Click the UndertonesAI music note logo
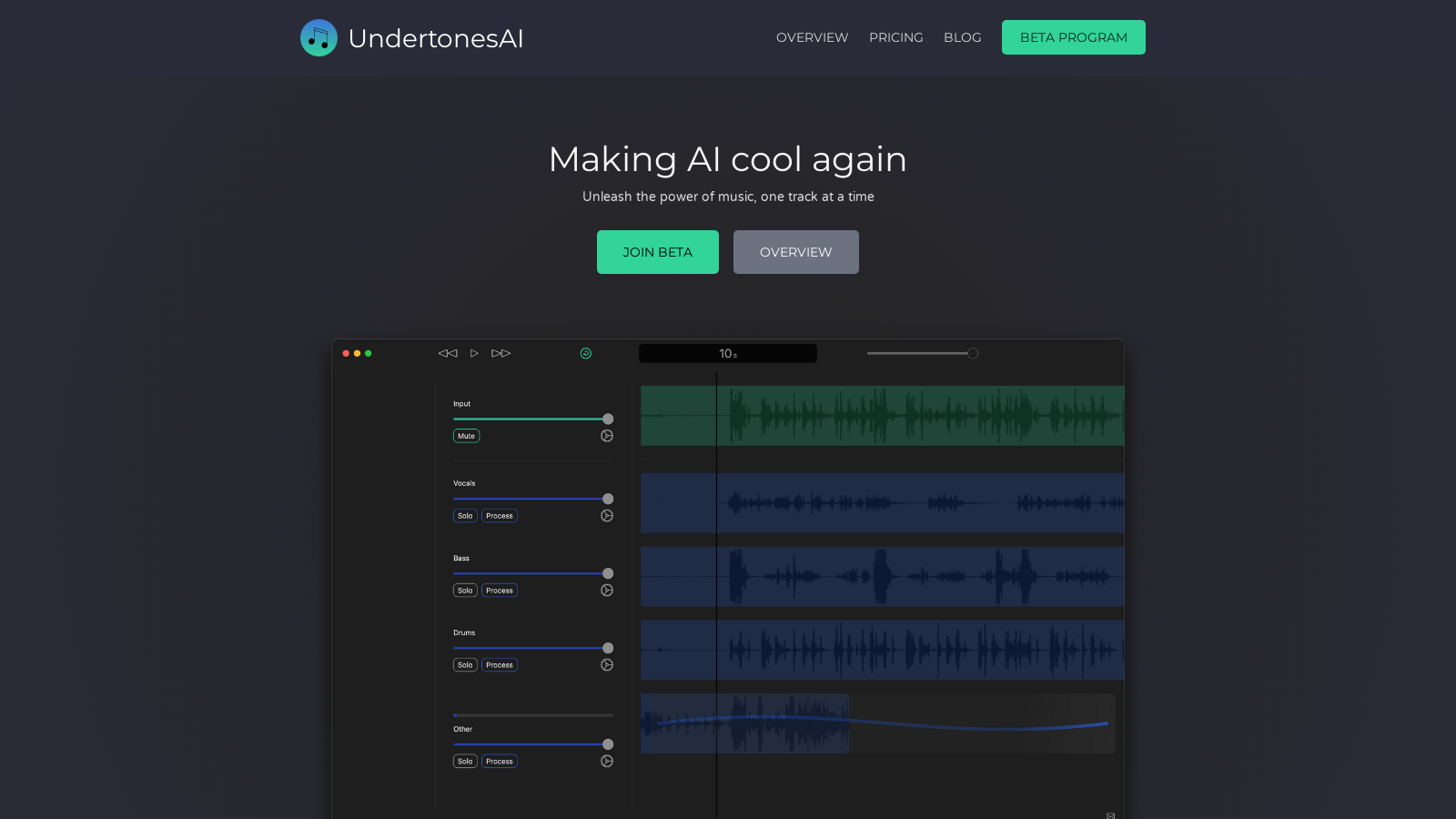 point(318,38)
